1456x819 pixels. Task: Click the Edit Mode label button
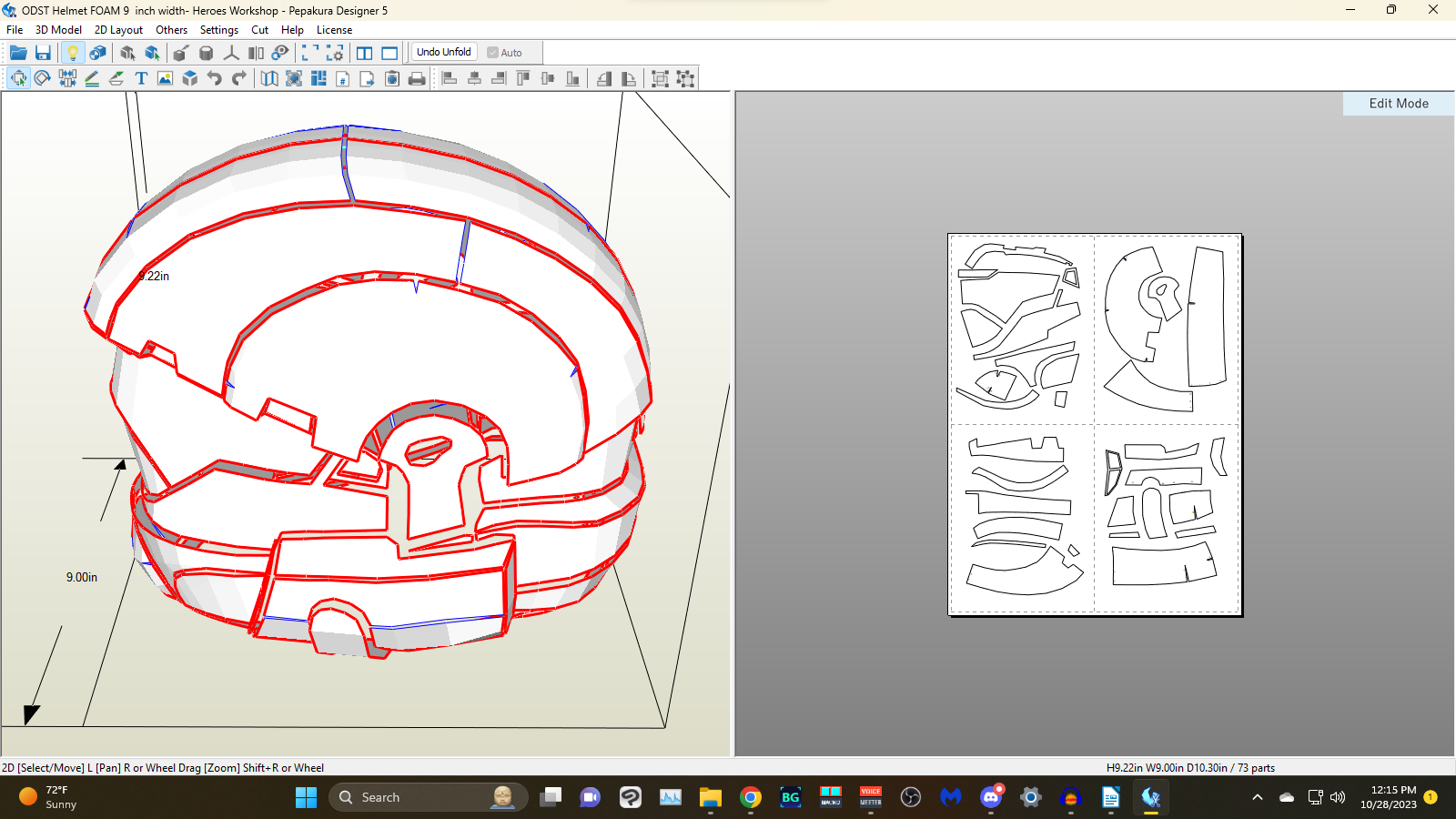(1399, 104)
